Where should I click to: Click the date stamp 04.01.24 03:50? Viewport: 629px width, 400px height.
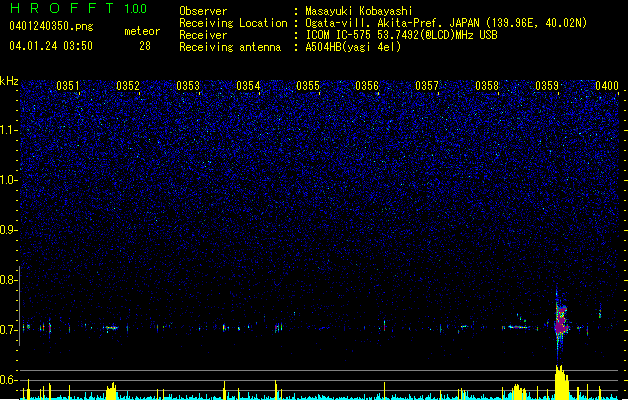51,46
